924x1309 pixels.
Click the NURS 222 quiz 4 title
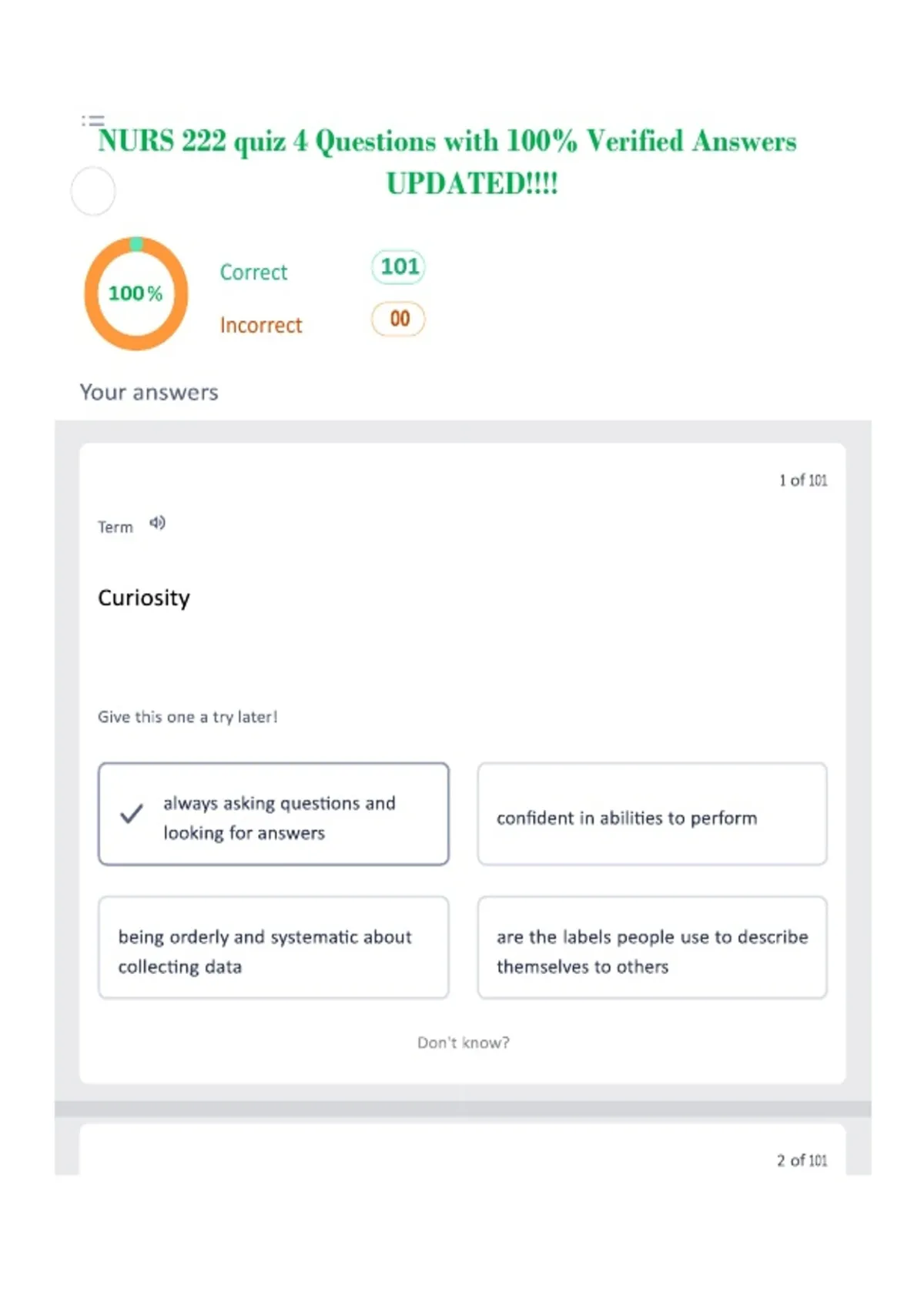pyautogui.click(x=448, y=162)
